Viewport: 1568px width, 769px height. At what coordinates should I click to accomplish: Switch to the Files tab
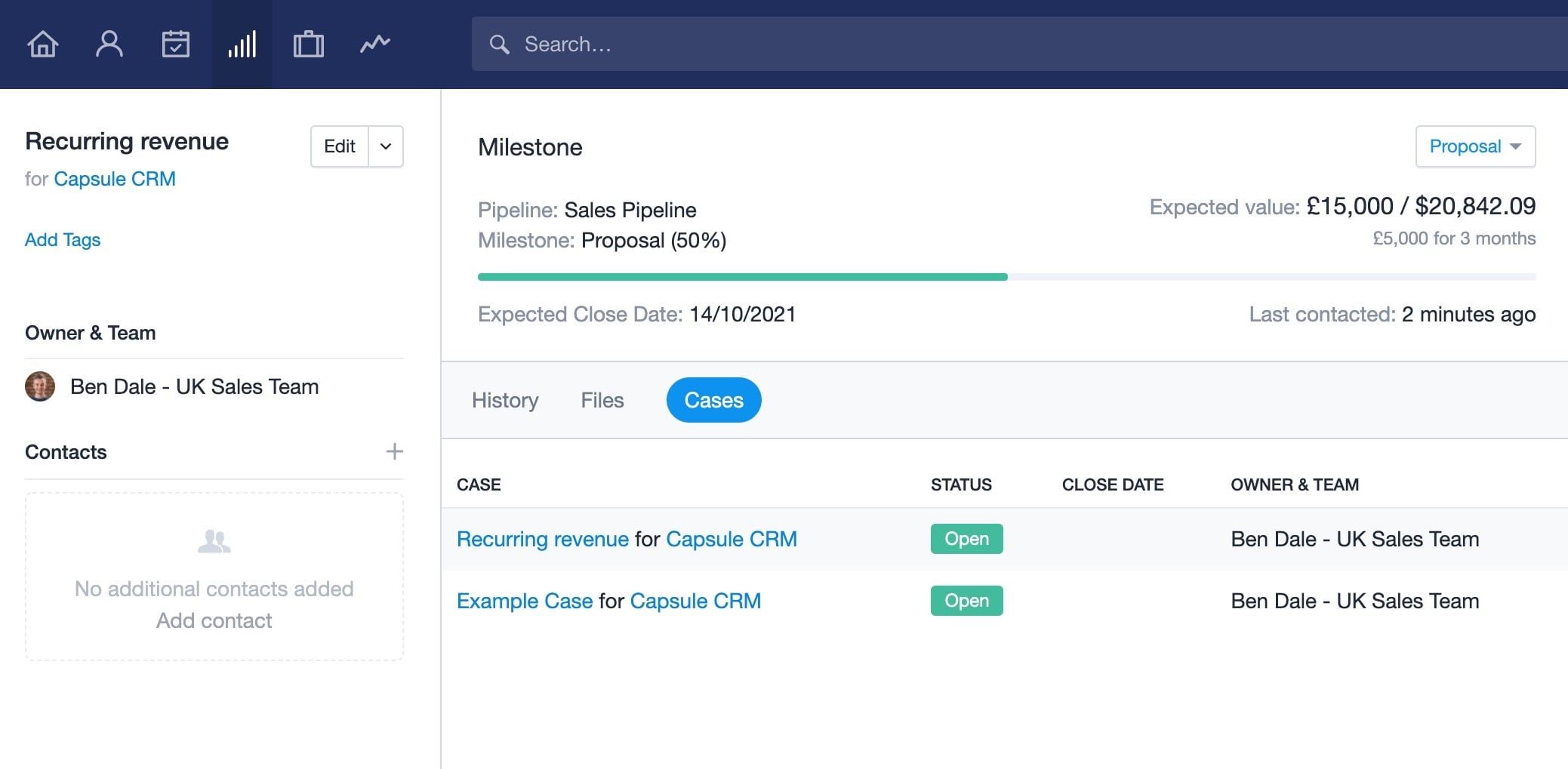click(602, 400)
